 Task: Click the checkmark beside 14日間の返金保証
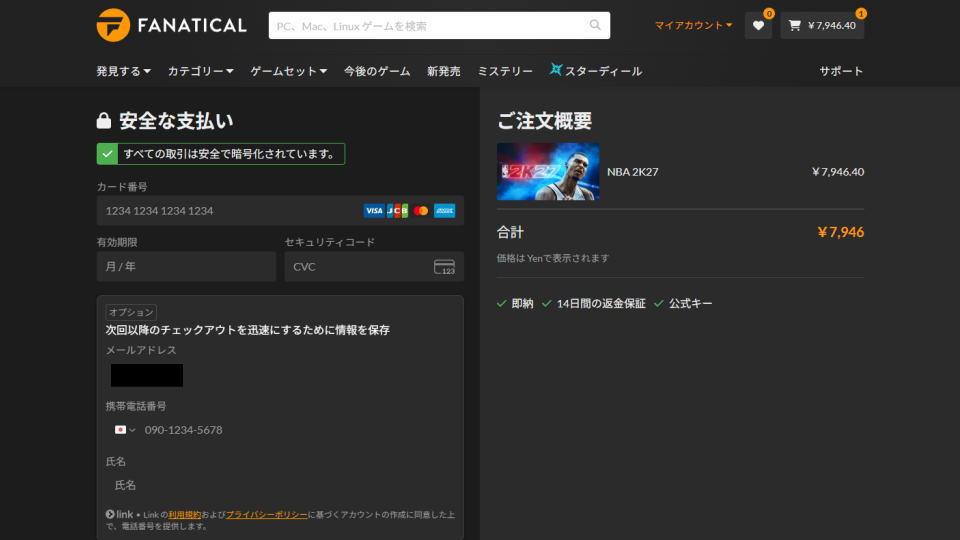547,303
